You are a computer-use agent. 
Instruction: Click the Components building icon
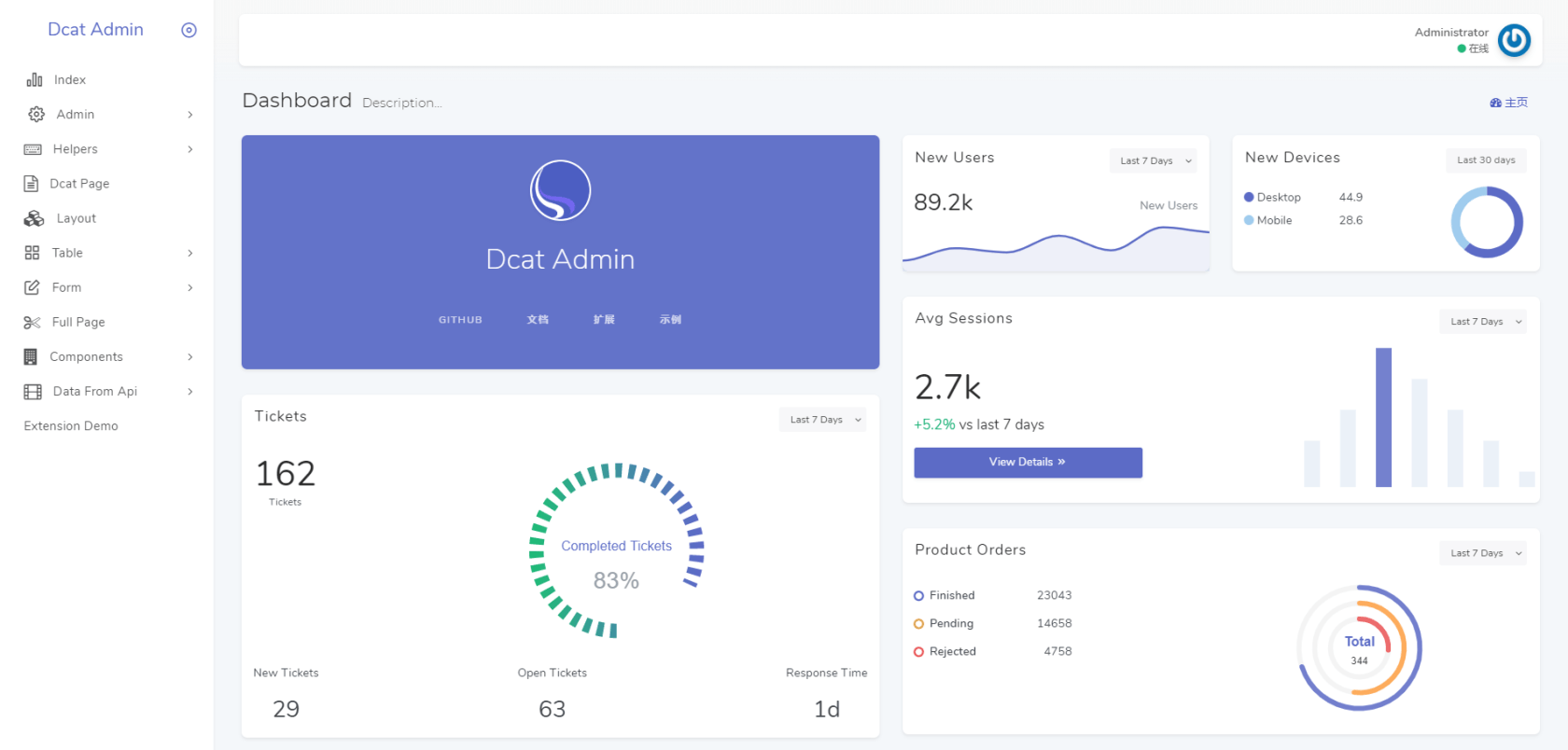tap(31, 356)
